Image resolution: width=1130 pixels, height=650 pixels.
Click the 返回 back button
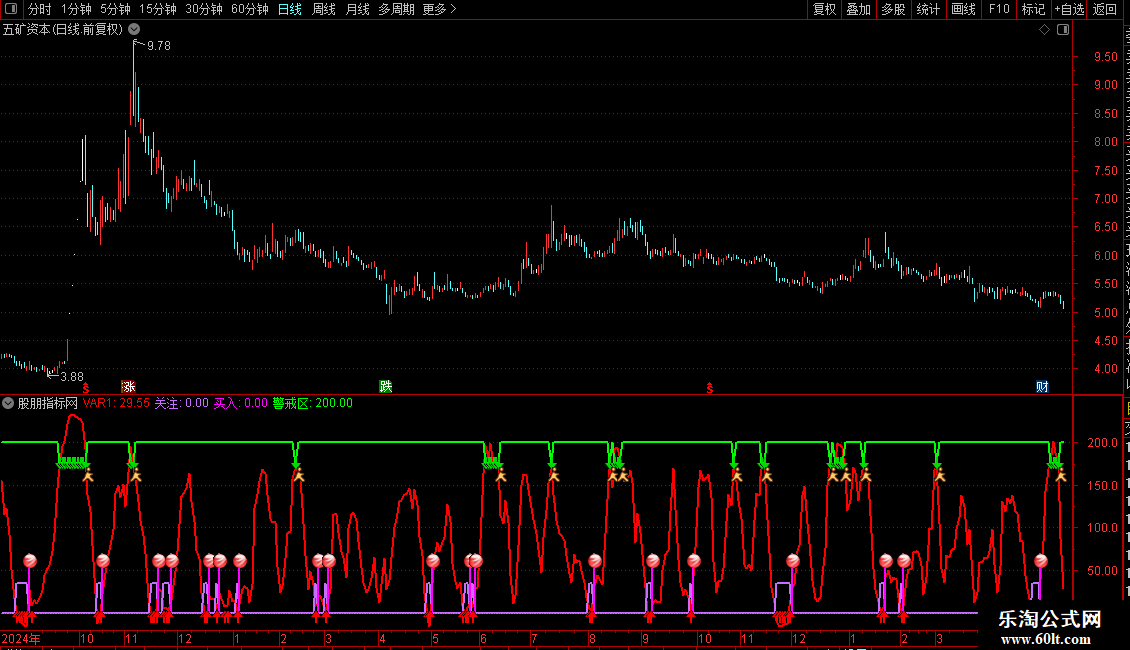point(1104,9)
